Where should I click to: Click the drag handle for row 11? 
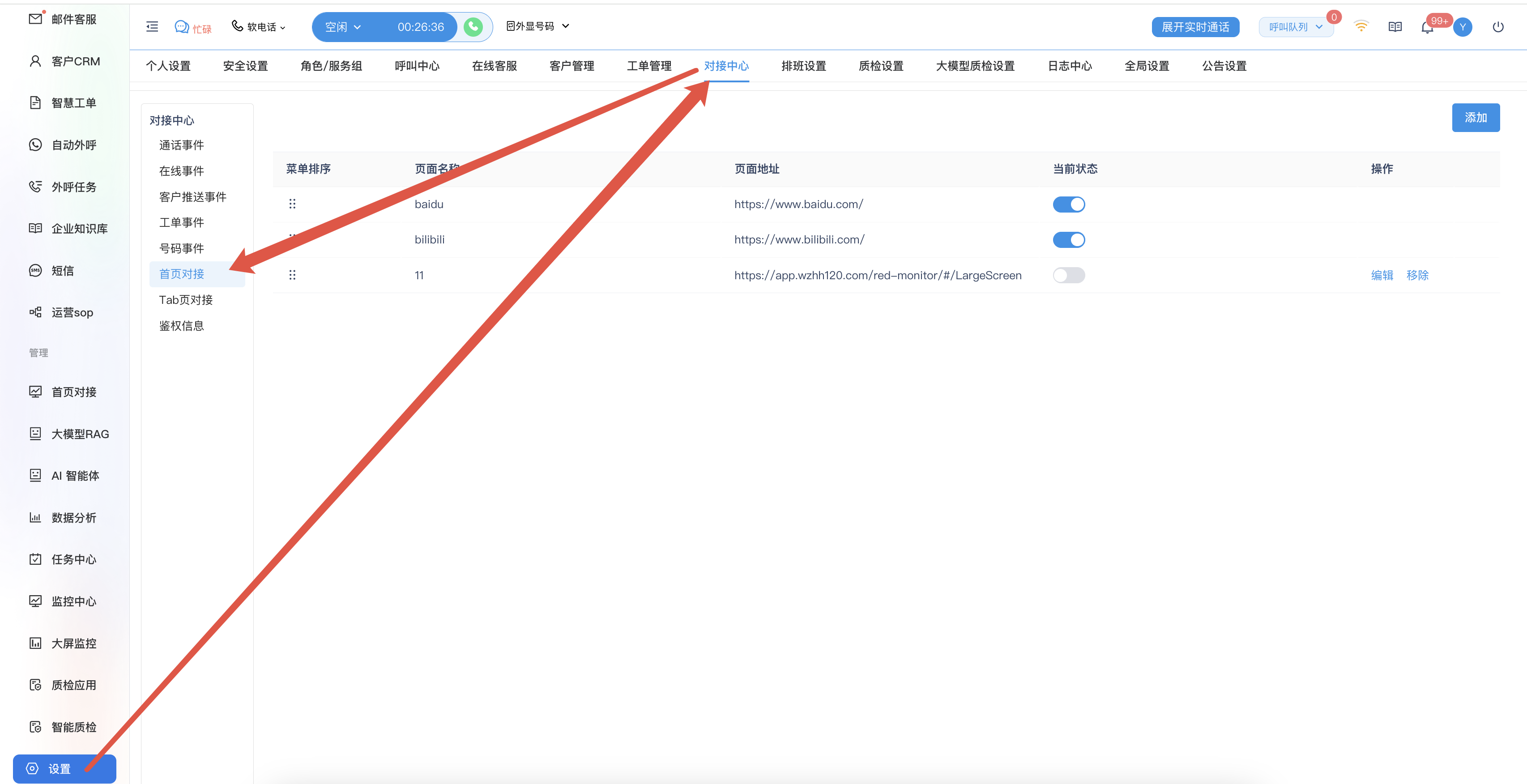pyautogui.click(x=292, y=275)
